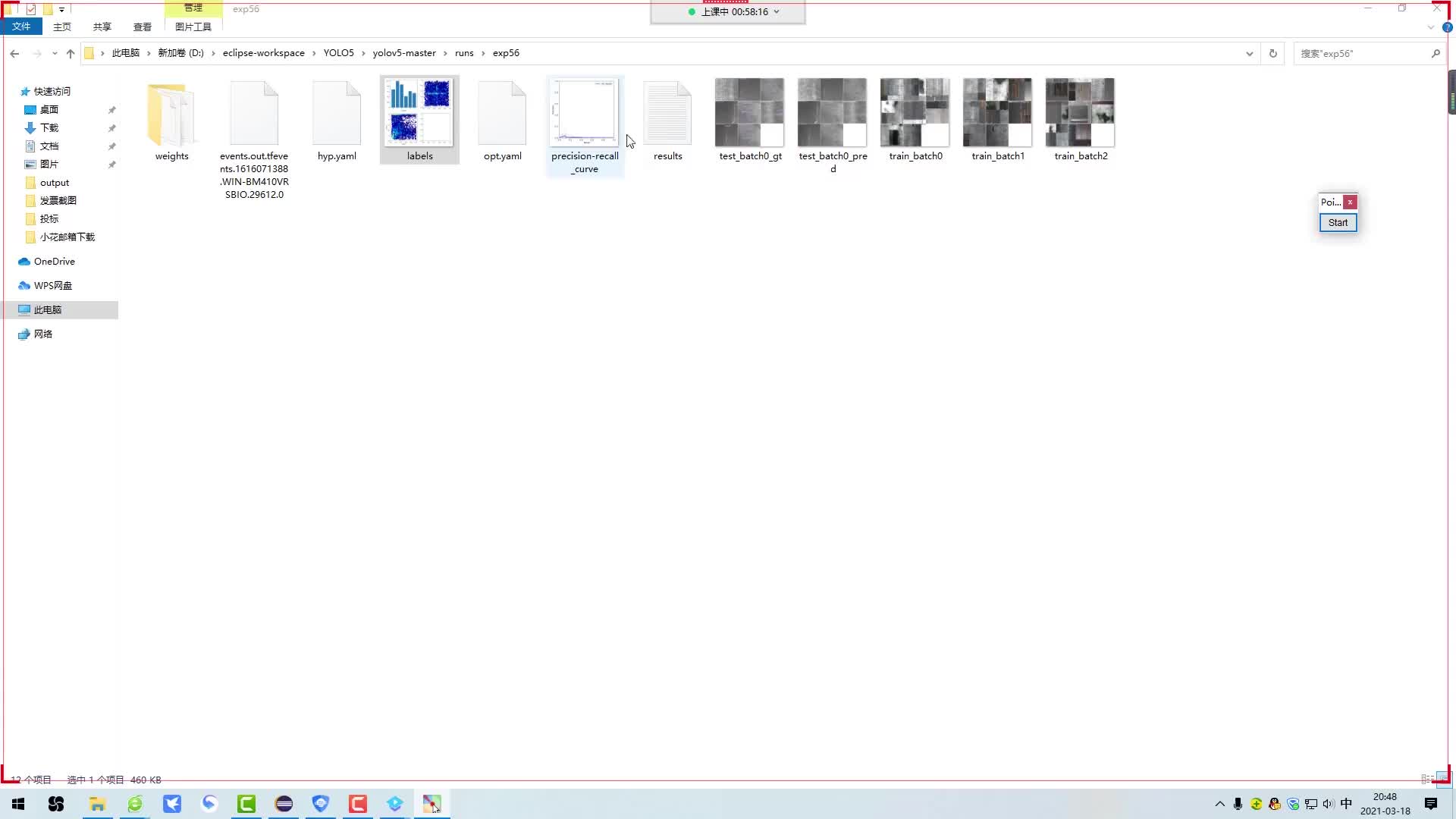
Task: Open 桌面 in the navigation pane
Action: (x=49, y=109)
